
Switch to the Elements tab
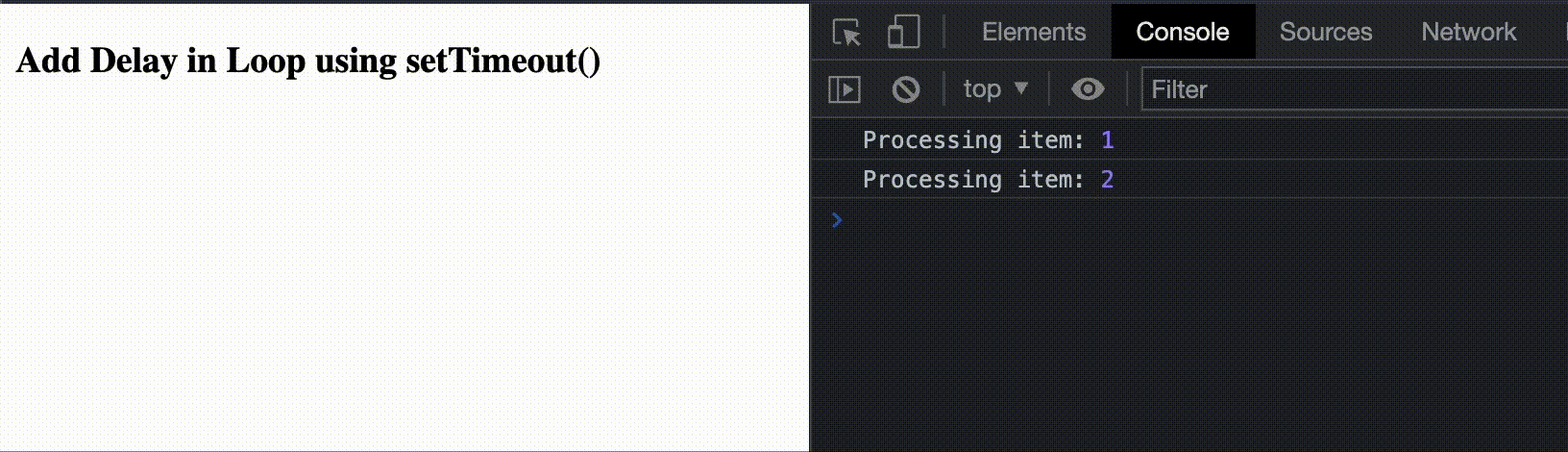1034,32
